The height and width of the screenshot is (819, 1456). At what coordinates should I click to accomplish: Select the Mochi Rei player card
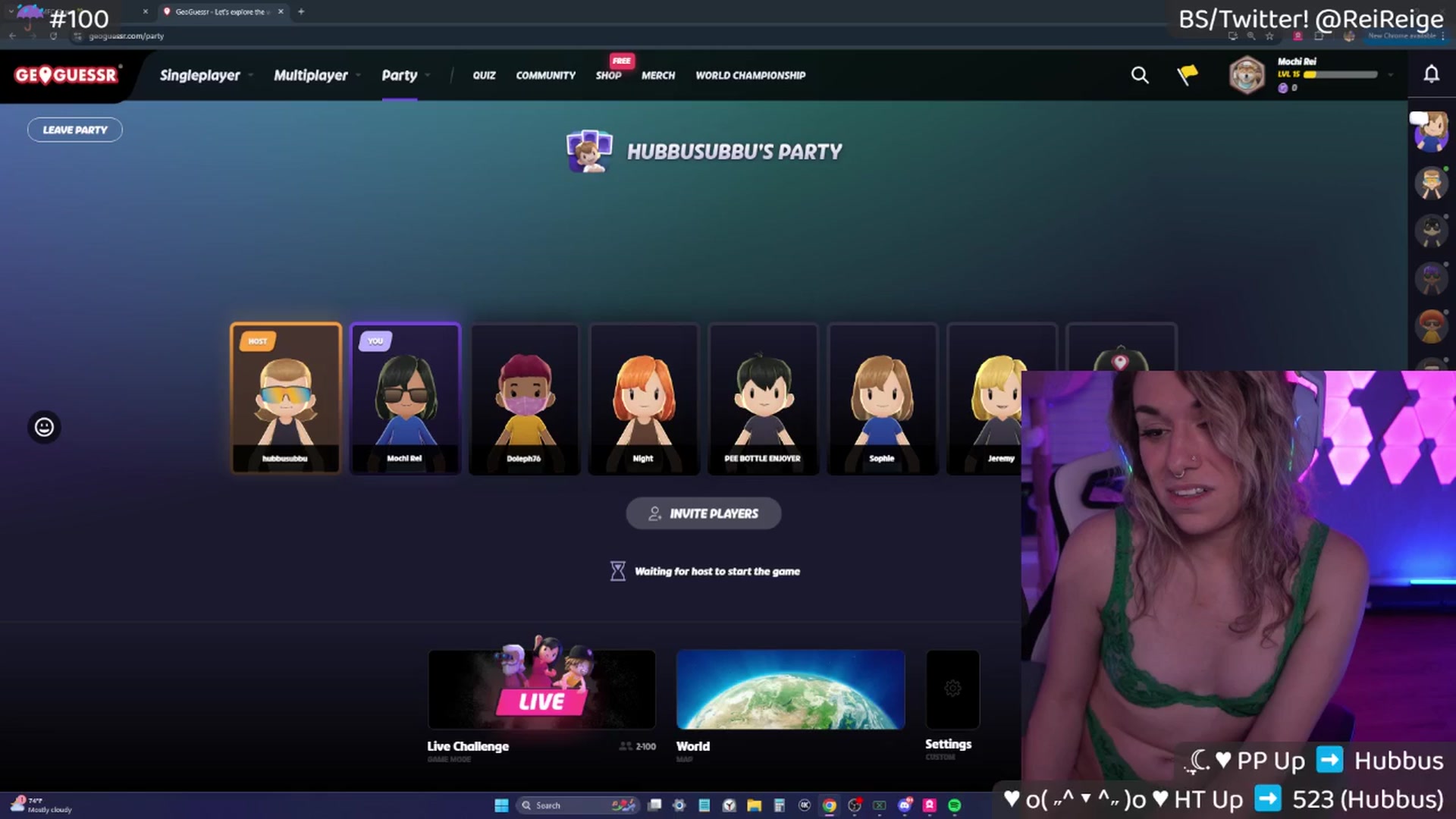pyautogui.click(x=405, y=398)
